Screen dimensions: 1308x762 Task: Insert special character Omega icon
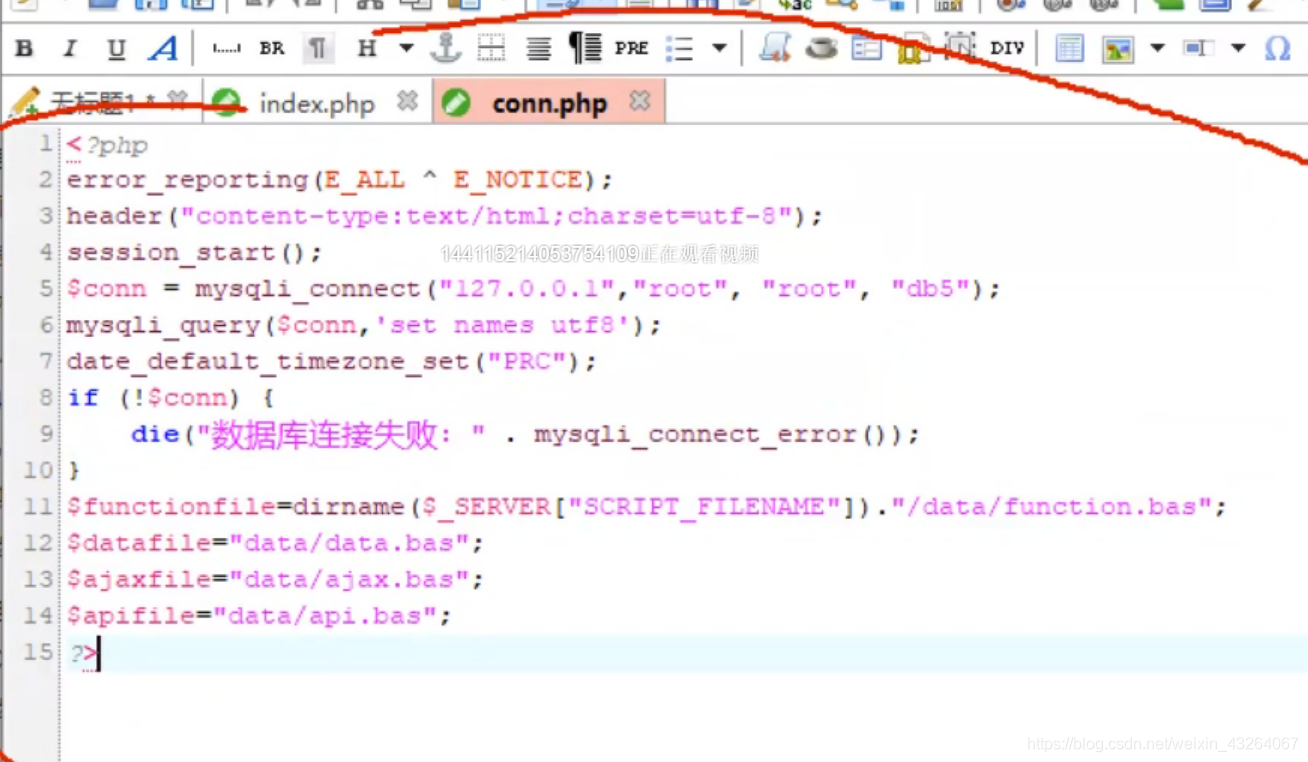coord(1278,48)
